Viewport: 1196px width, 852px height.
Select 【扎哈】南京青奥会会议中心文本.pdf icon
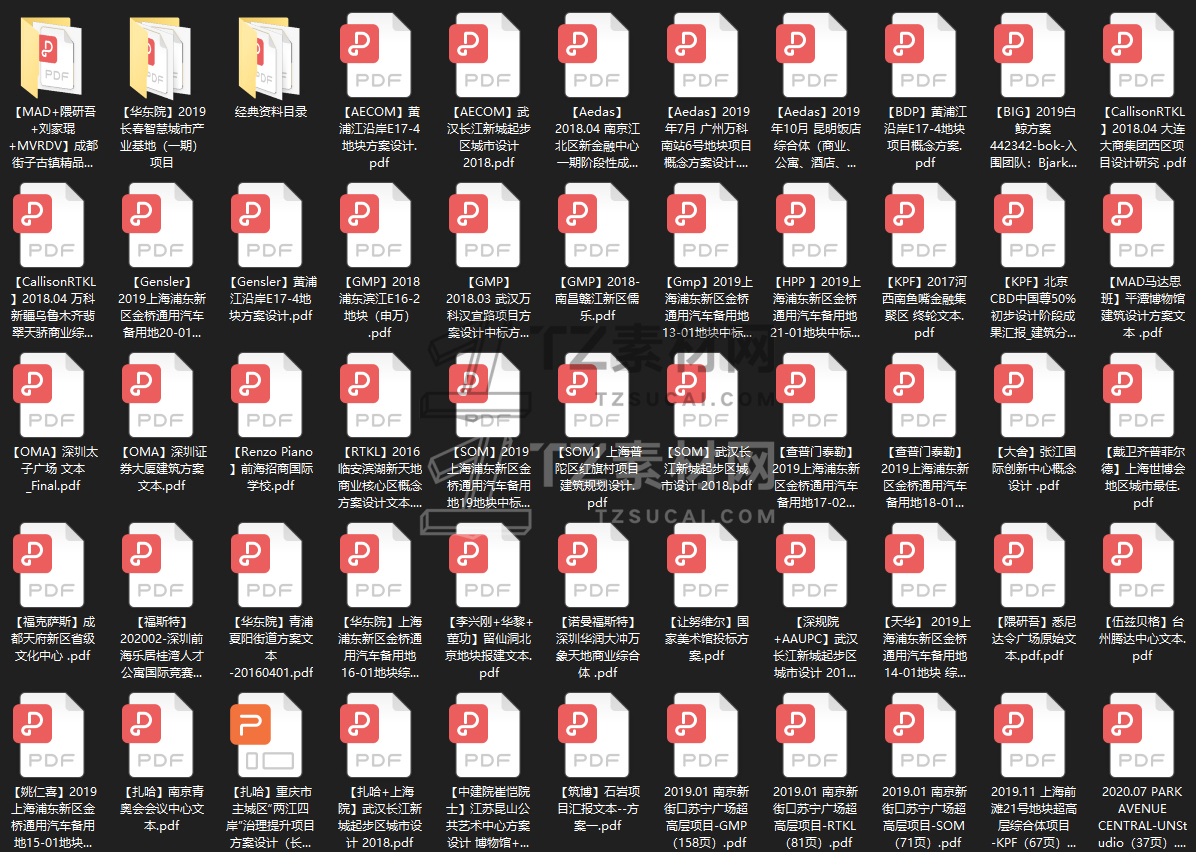pos(157,736)
